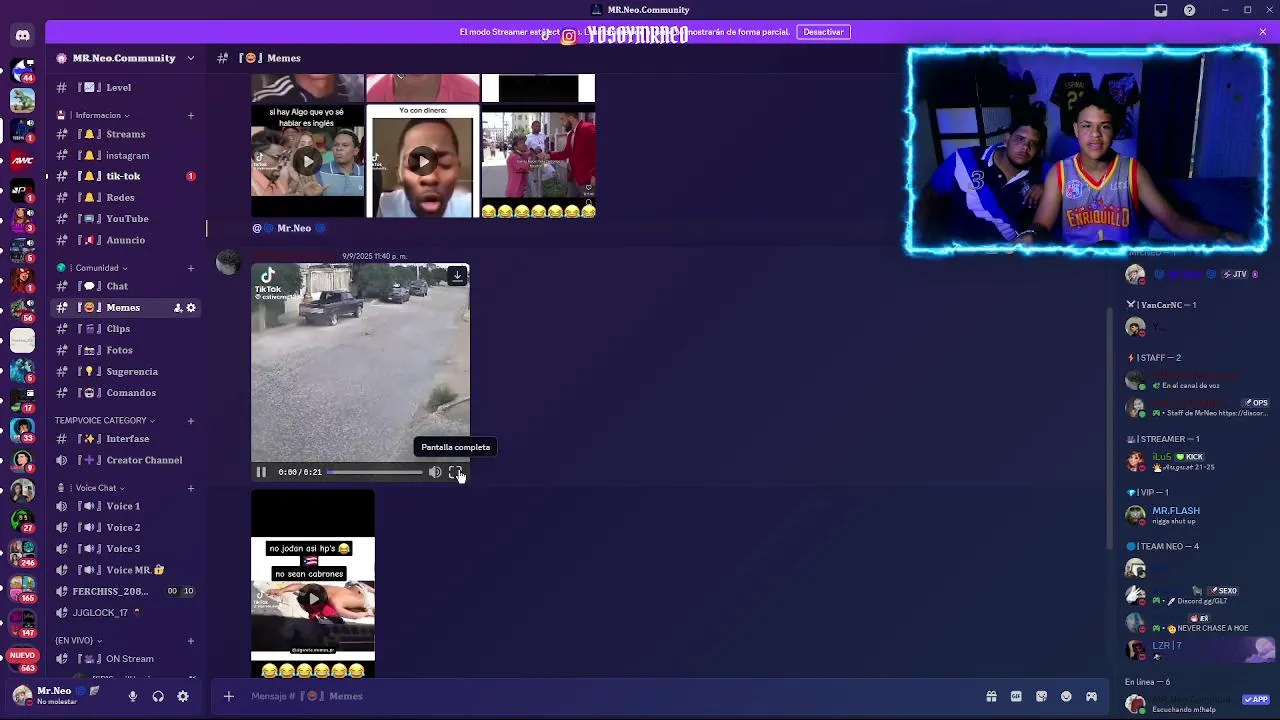Play the 'Yo con dinero' video
This screenshot has height=720, width=1280.
[423, 161]
